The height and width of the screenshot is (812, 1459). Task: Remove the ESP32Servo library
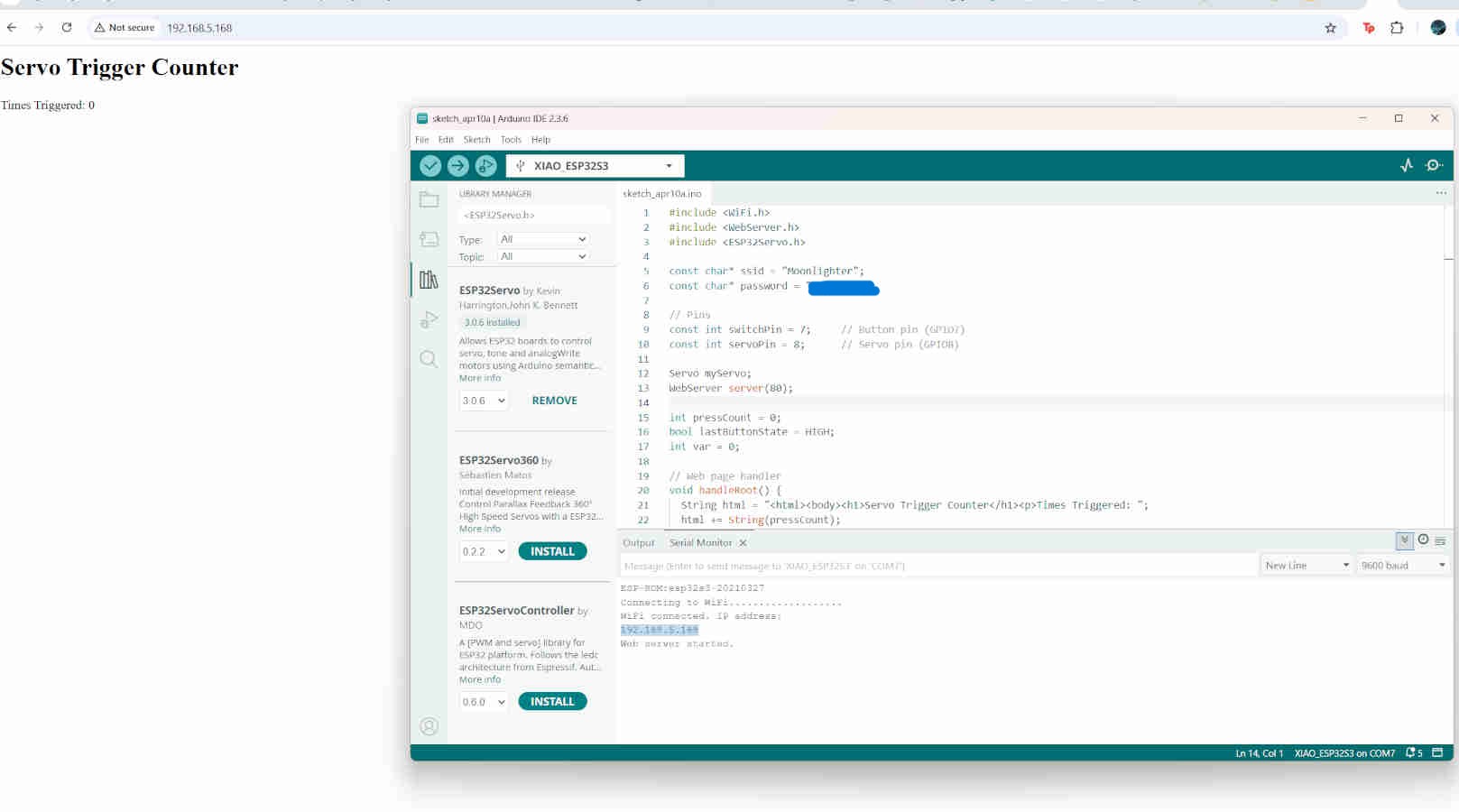point(555,401)
